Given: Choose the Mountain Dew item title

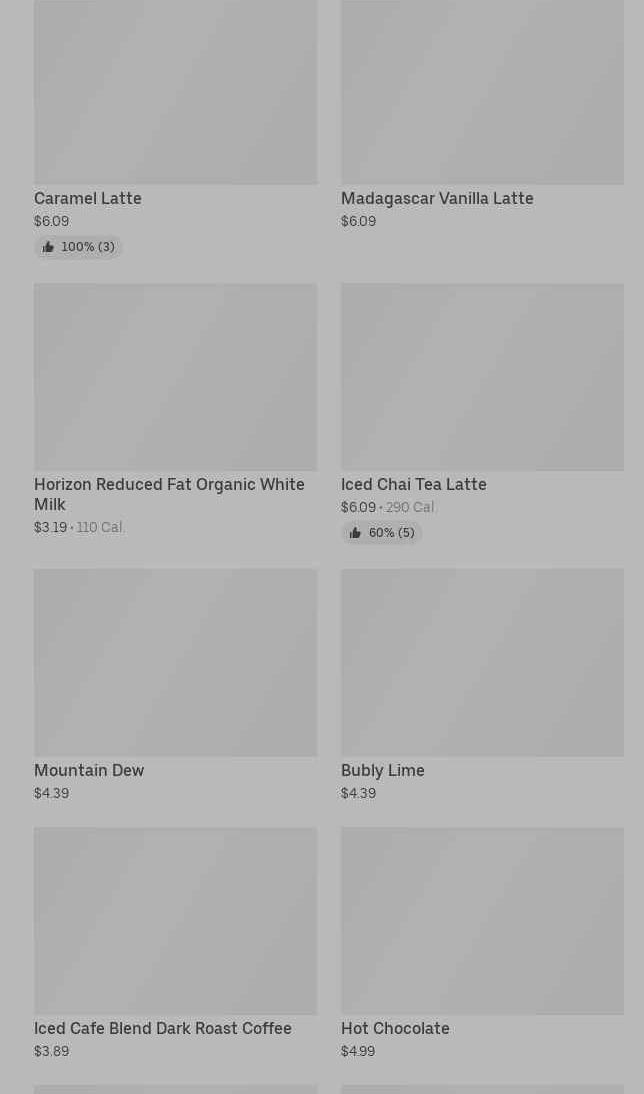Looking at the screenshot, I should point(89,770).
